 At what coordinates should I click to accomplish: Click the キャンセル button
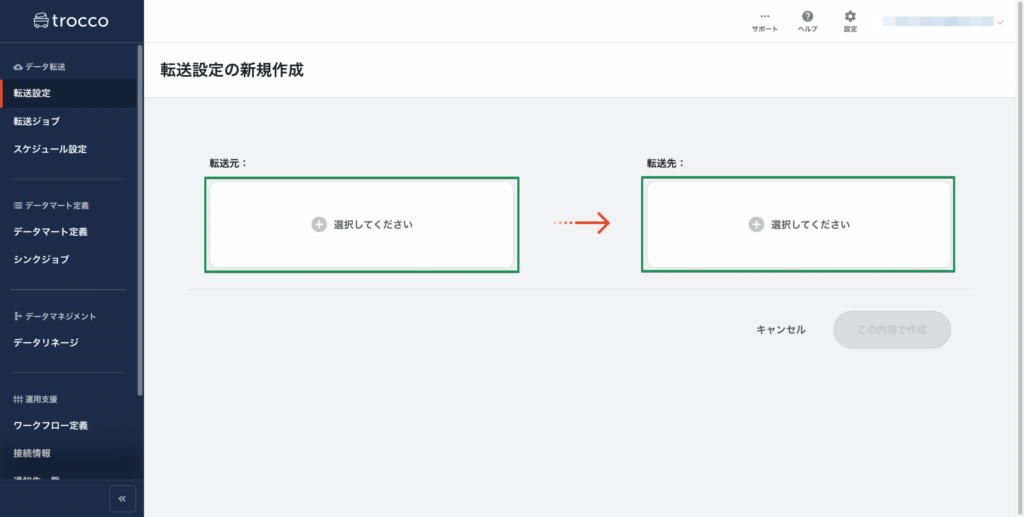click(781, 330)
